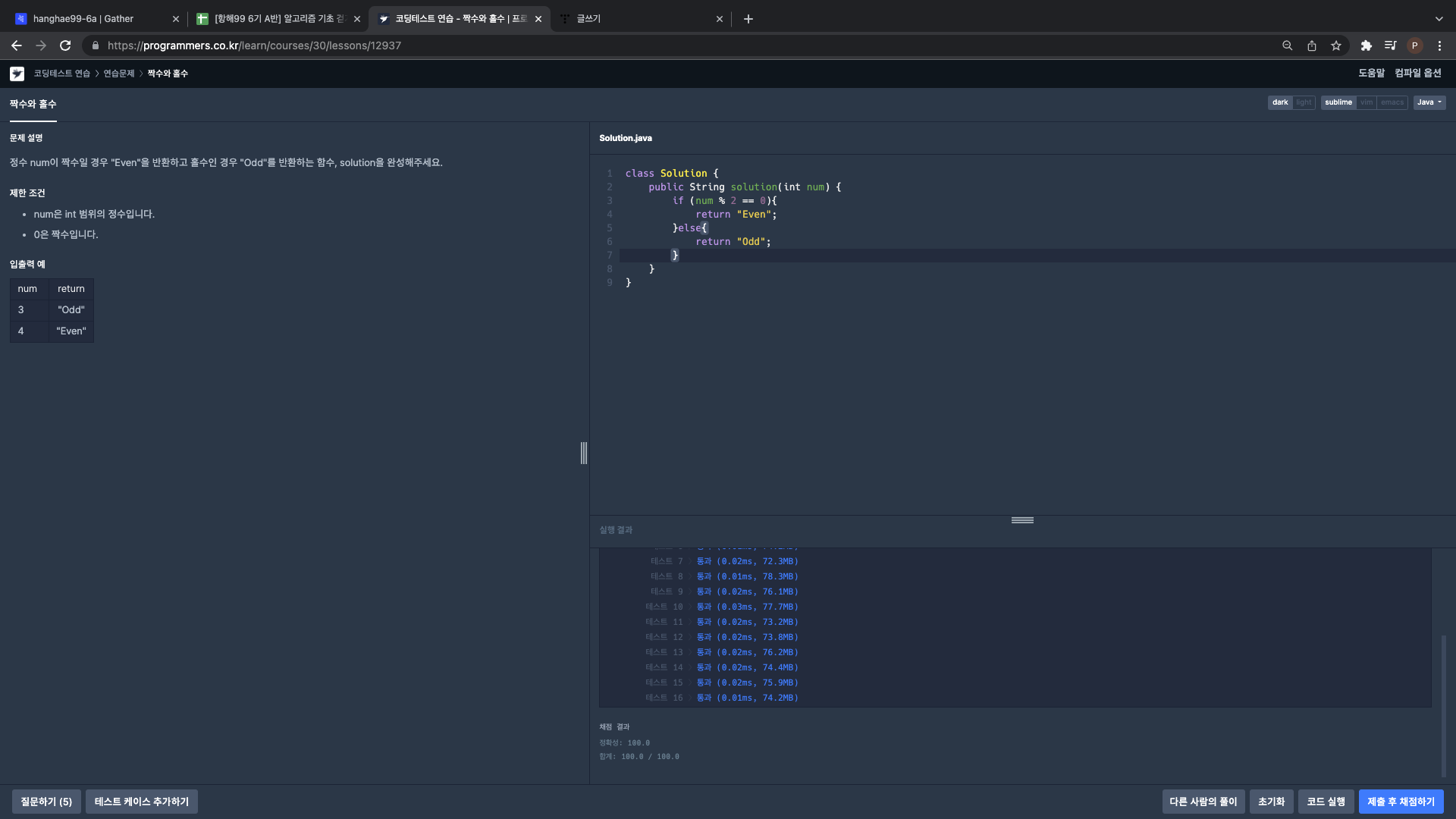Reload the page with refresh icon
The image size is (1456, 819).
65,45
